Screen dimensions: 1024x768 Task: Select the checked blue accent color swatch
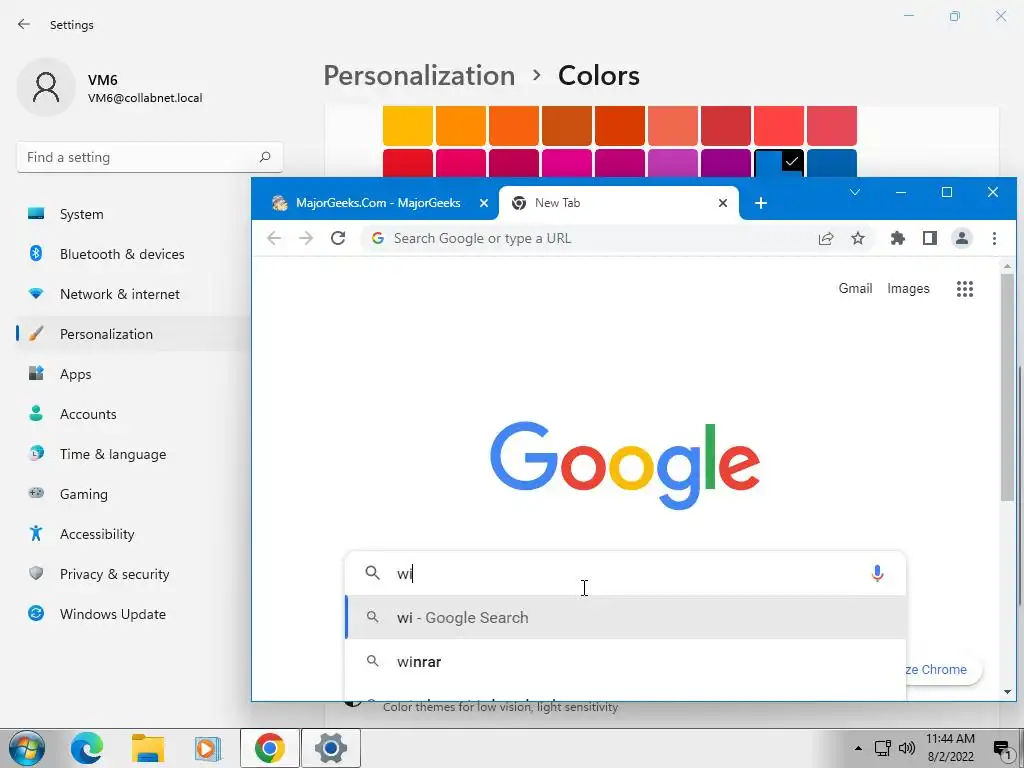click(x=778, y=163)
